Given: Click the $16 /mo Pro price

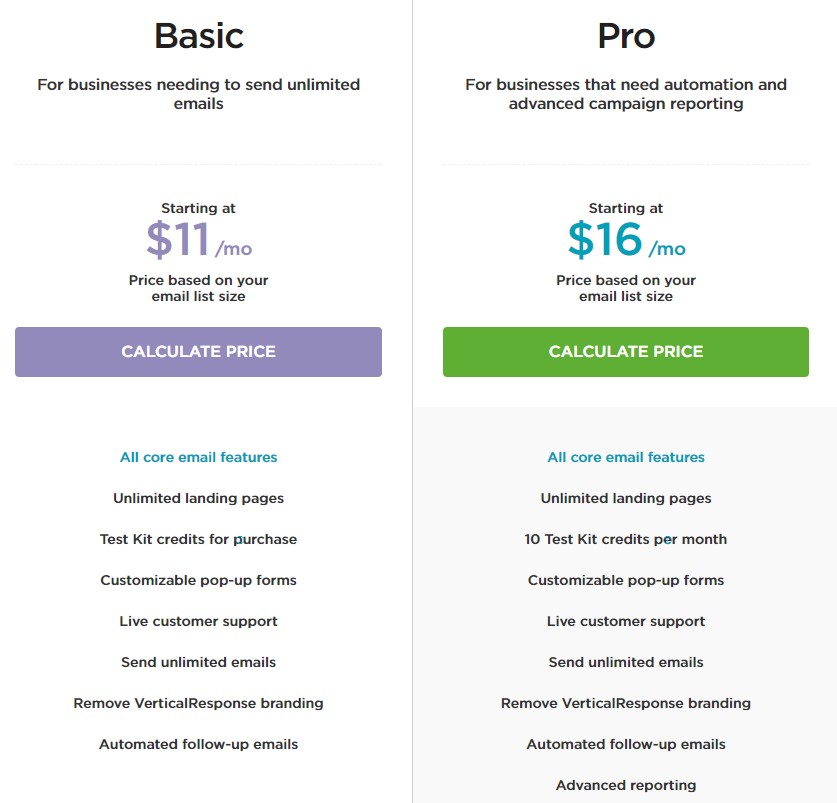Looking at the screenshot, I should click(626, 239).
